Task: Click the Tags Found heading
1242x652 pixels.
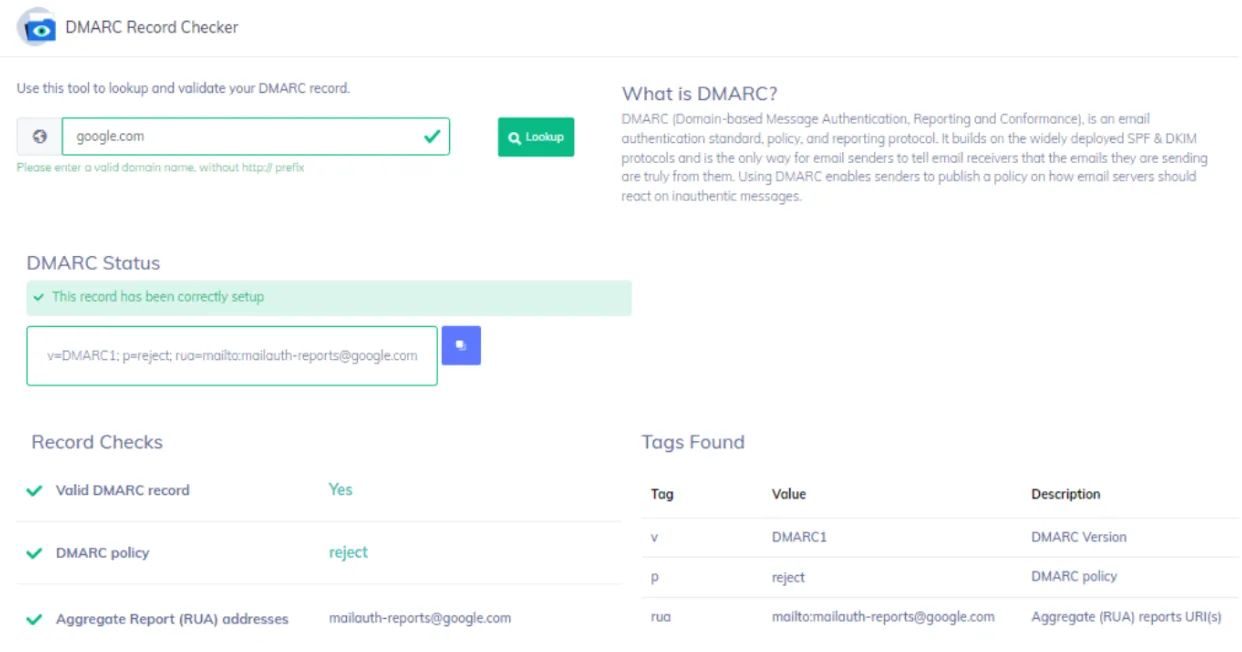Action: coord(693,442)
